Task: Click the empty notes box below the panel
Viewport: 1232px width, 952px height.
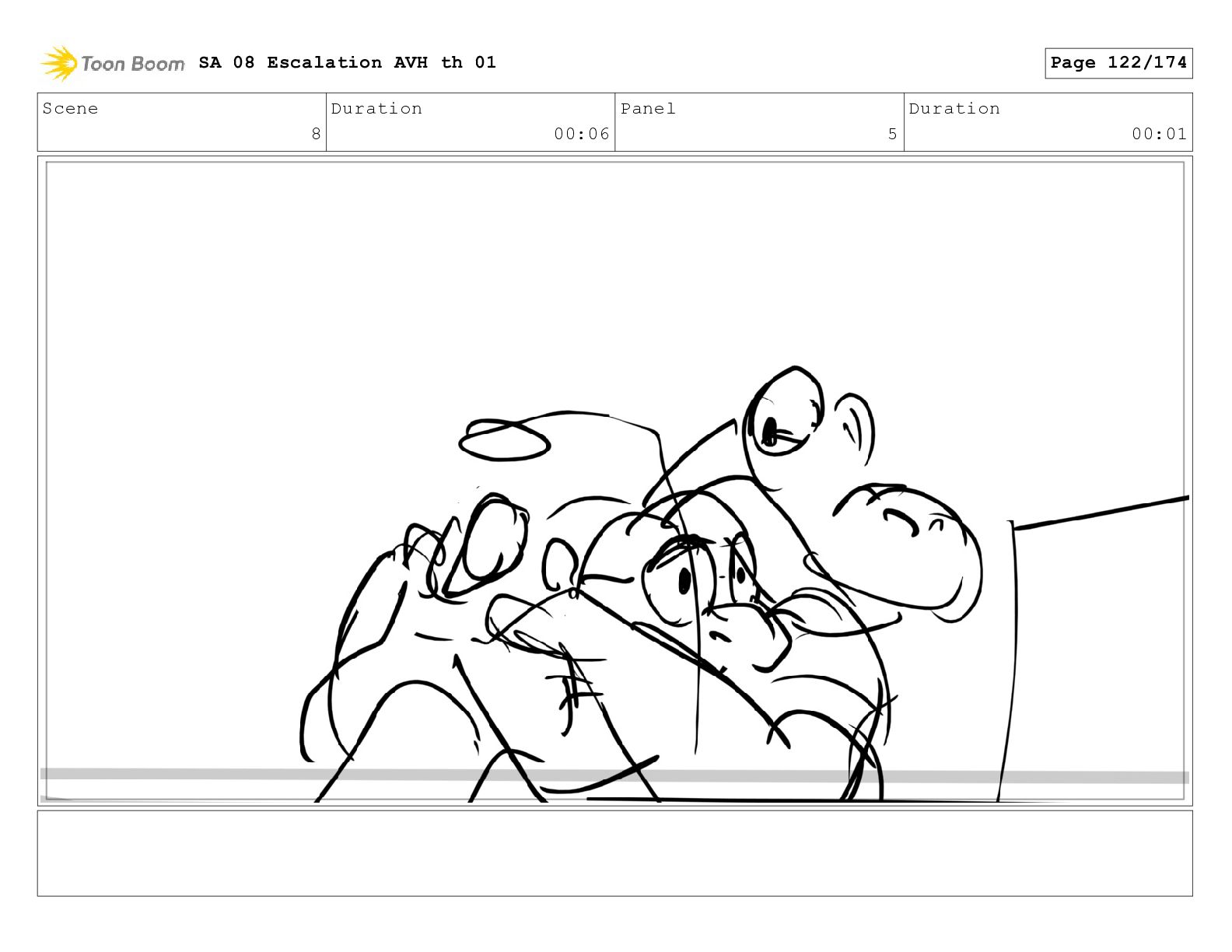Action: [x=614, y=853]
